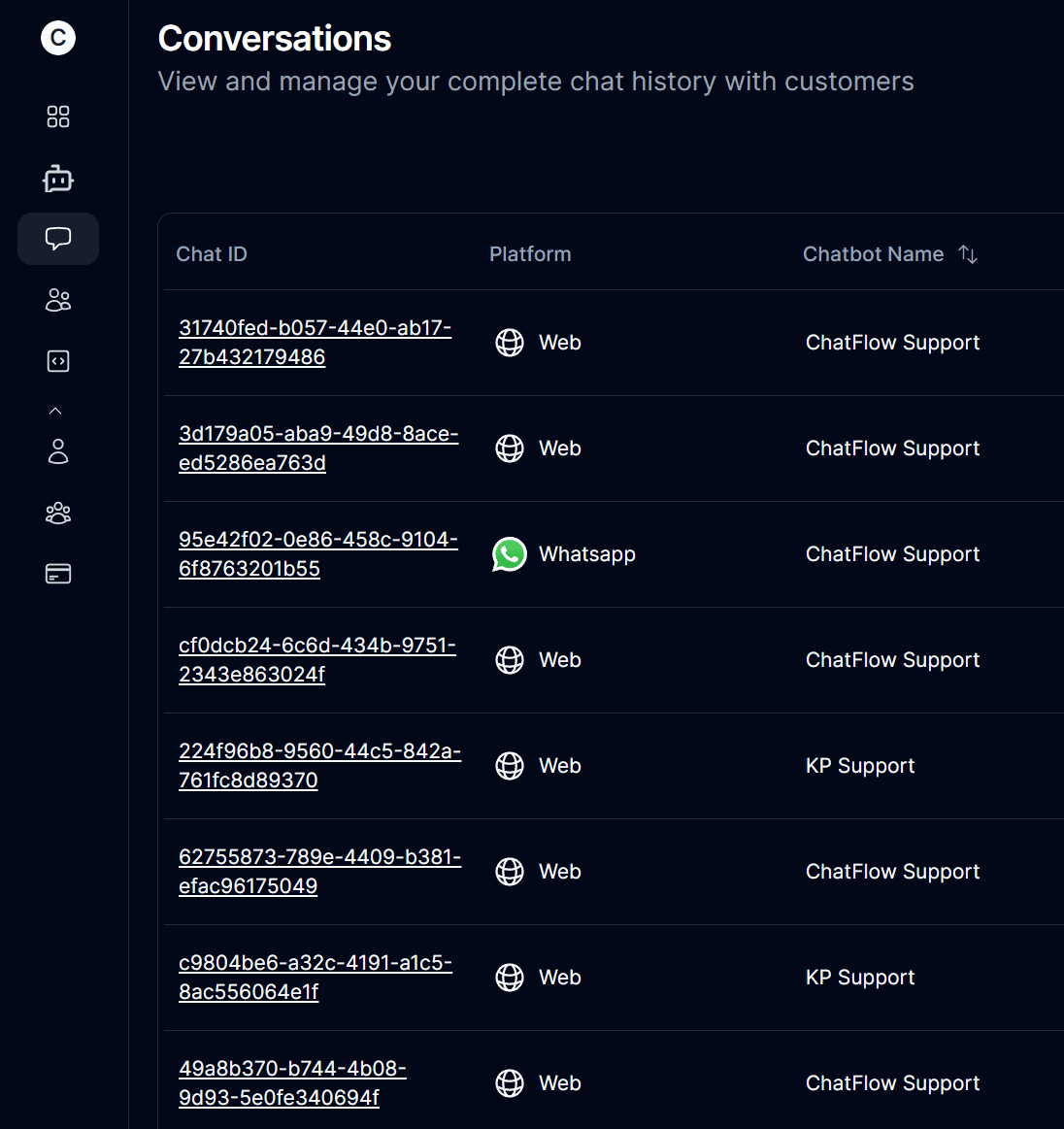Open the team members group icon
Viewport: 1064px width, 1129px height.
58,513
